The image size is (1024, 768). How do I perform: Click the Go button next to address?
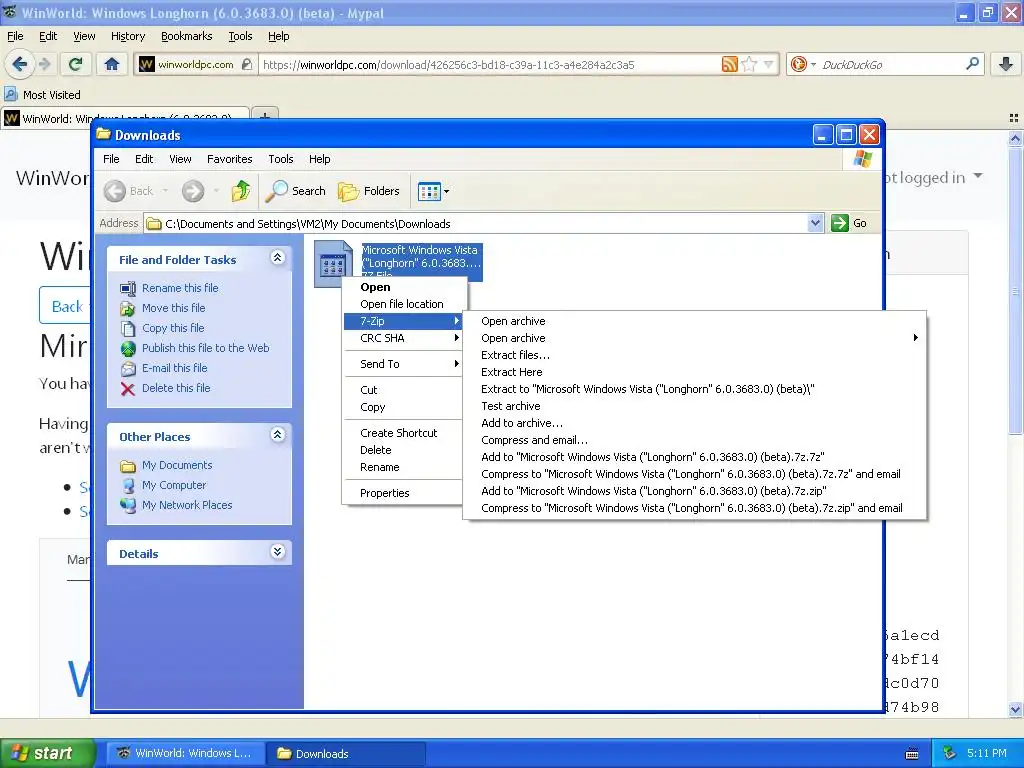coord(849,223)
